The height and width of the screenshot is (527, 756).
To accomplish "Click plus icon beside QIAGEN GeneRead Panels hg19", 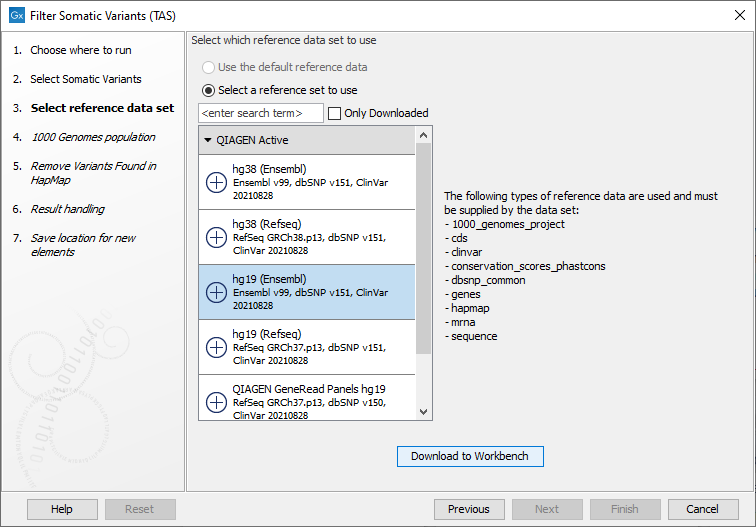I will pyautogui.click(x=216, y=402).
